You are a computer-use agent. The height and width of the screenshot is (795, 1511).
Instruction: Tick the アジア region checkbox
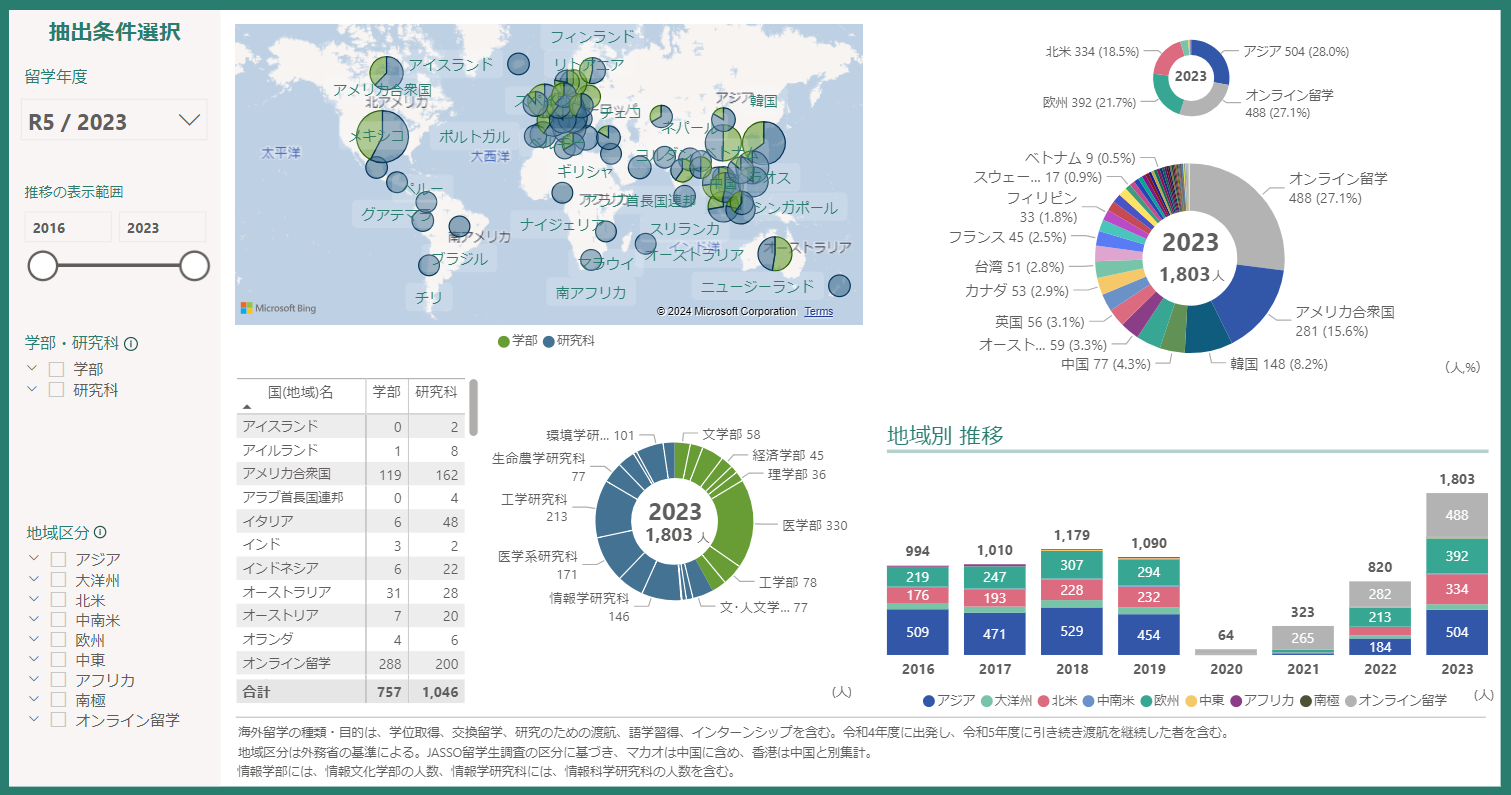point(59,559)
